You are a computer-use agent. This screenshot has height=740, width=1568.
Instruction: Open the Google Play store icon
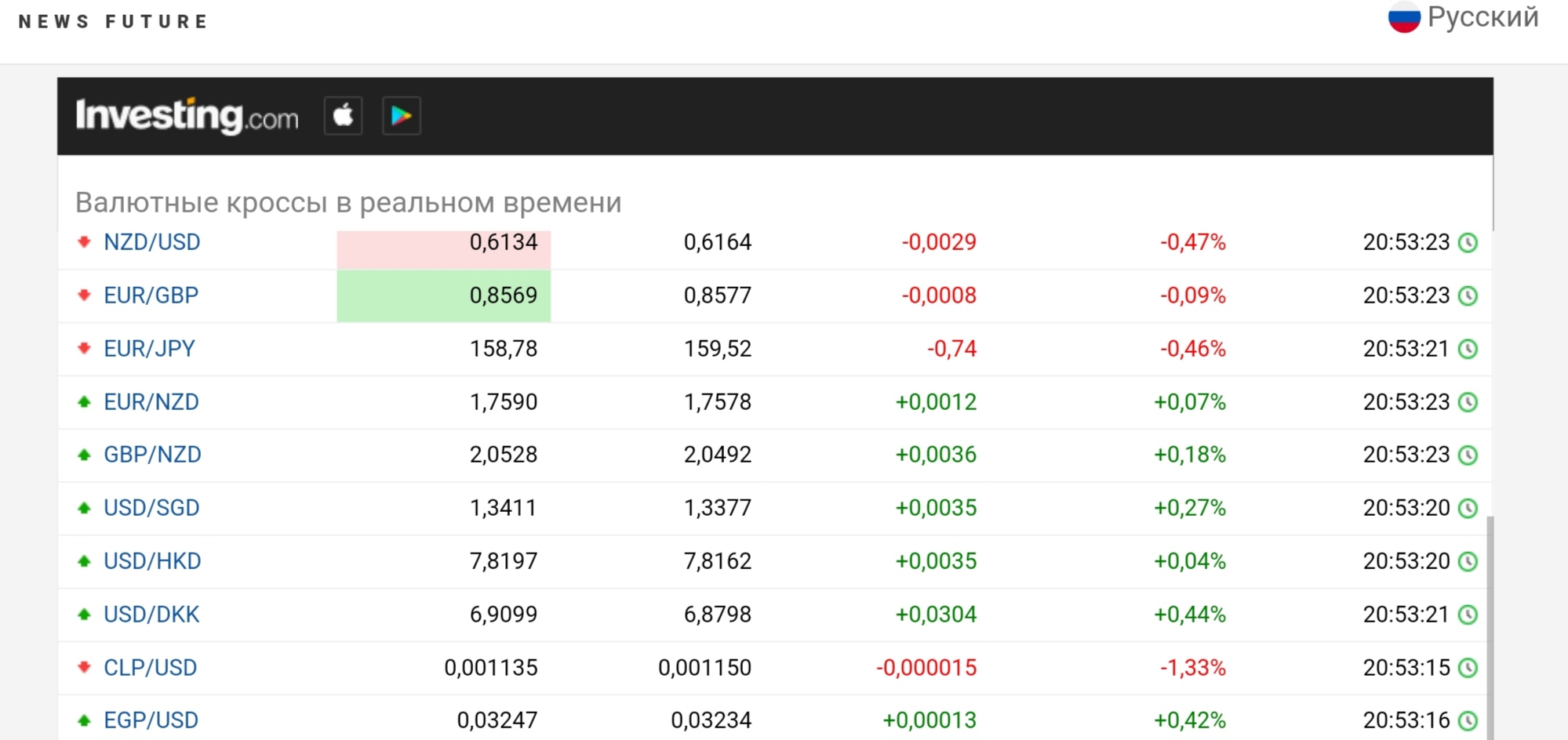402,116
